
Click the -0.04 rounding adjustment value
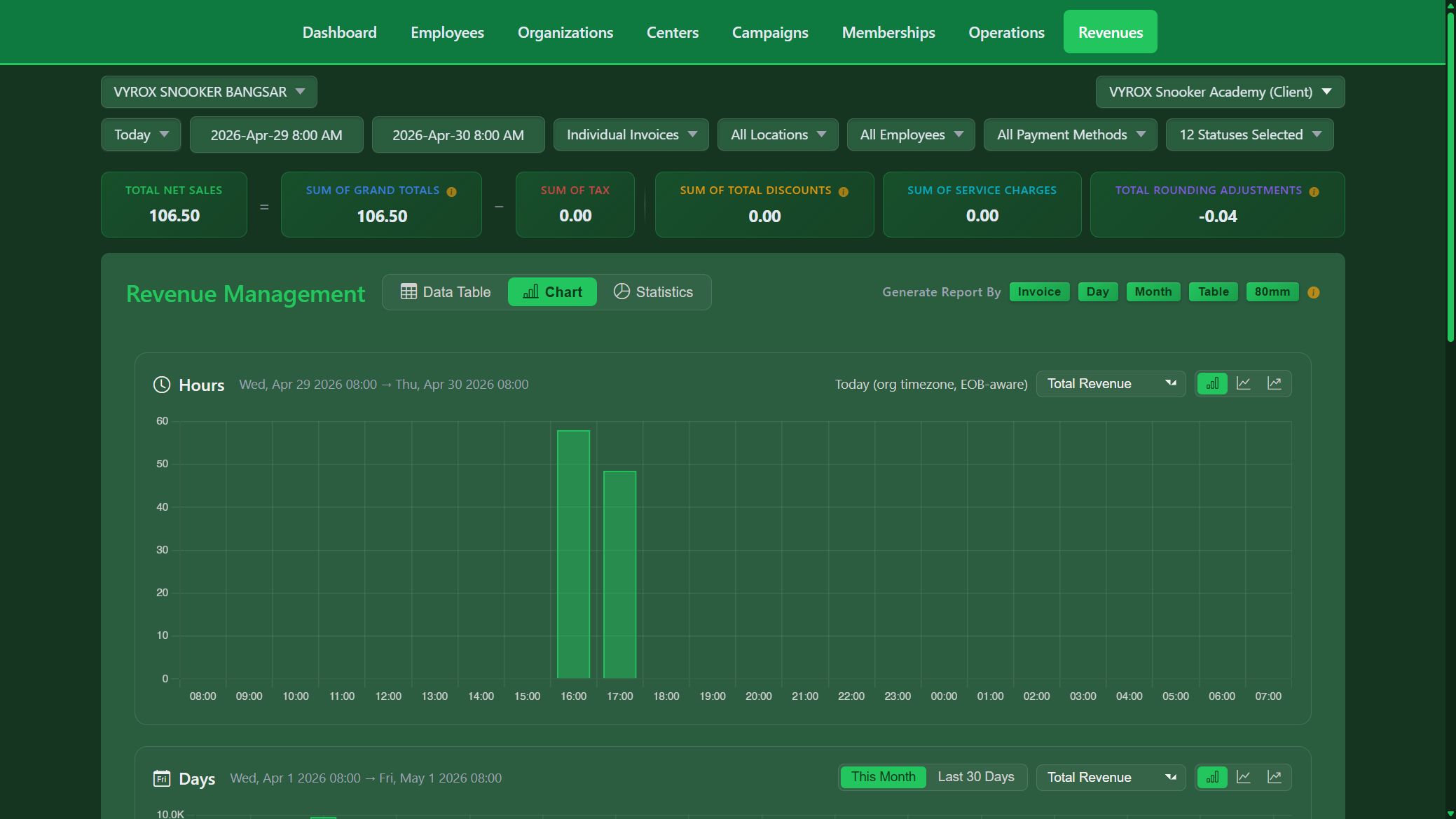pos(1218,216)
